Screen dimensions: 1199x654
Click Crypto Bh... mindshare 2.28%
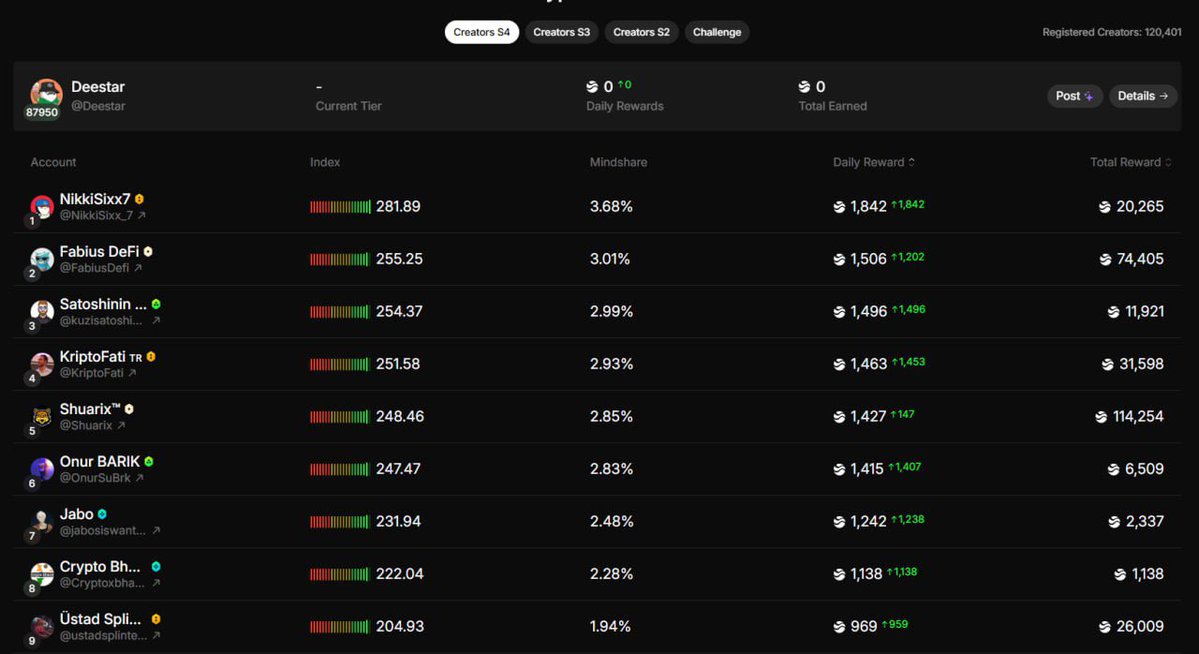pos(611,574)
